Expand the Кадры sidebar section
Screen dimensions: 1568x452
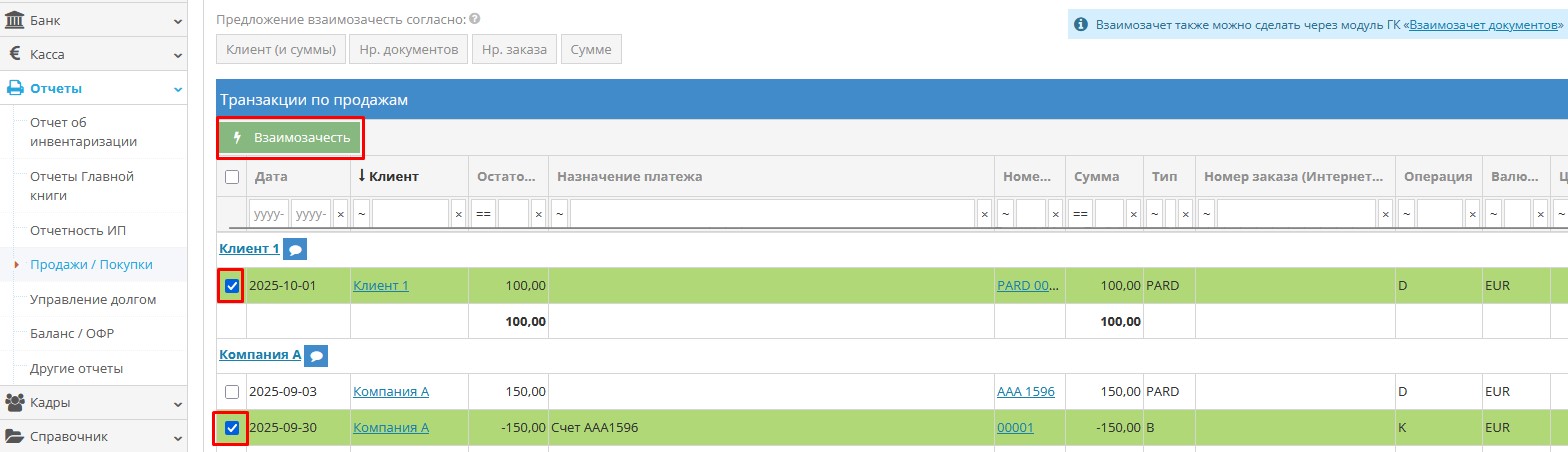(177, 404)
